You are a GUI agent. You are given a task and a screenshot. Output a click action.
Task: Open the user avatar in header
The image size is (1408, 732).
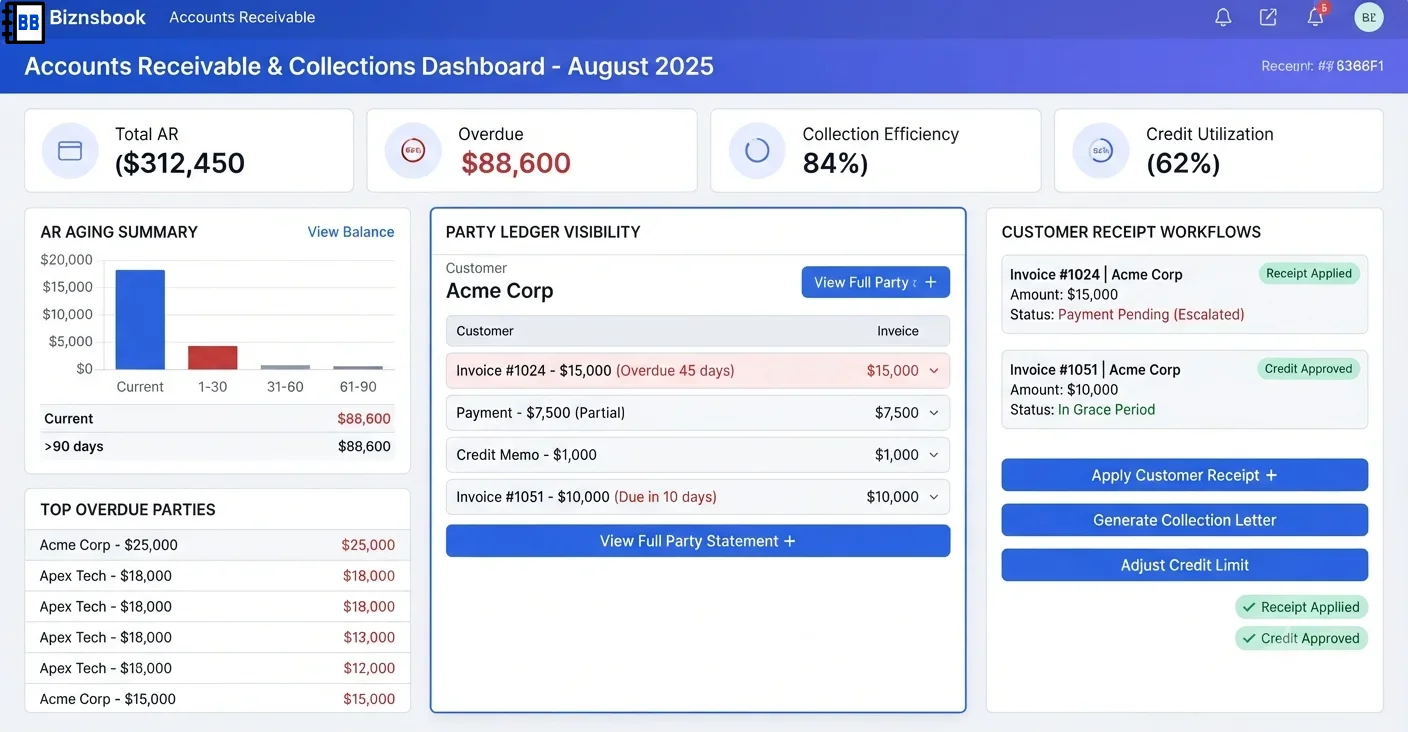[x=1369, y=17]
